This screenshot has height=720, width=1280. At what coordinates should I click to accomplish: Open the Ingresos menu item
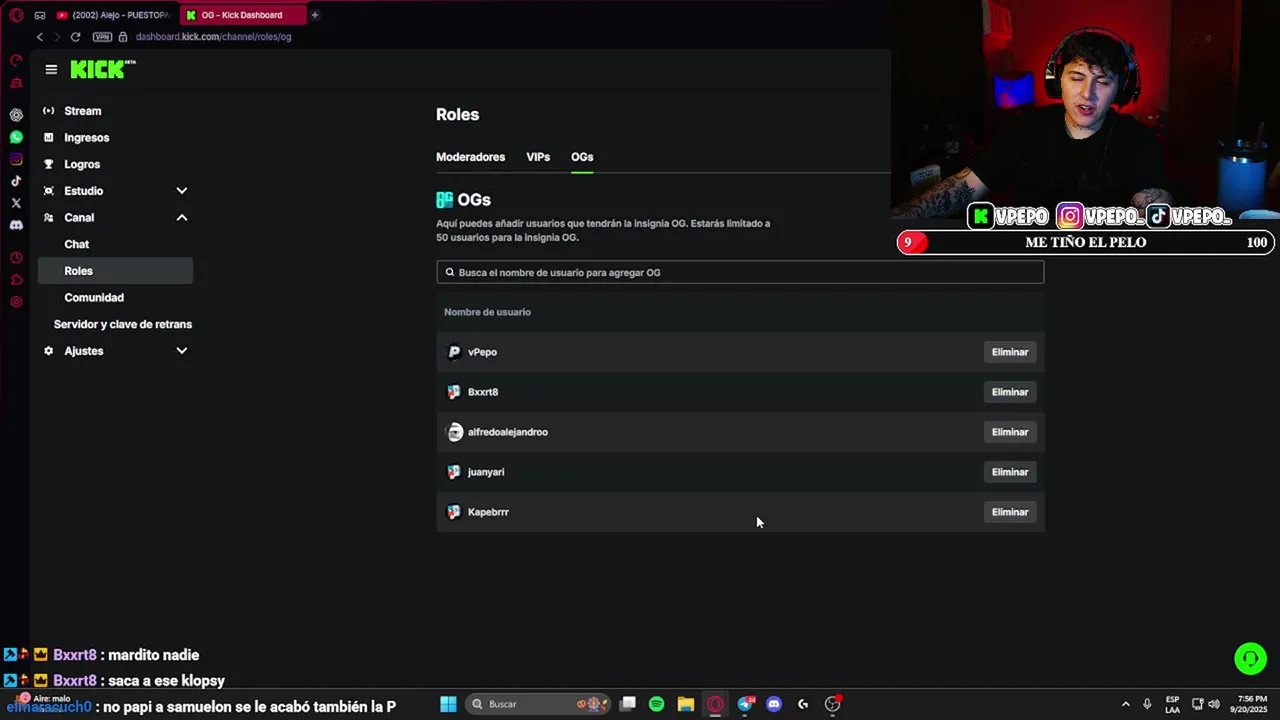pyautogui.click(x=86, y=138)
